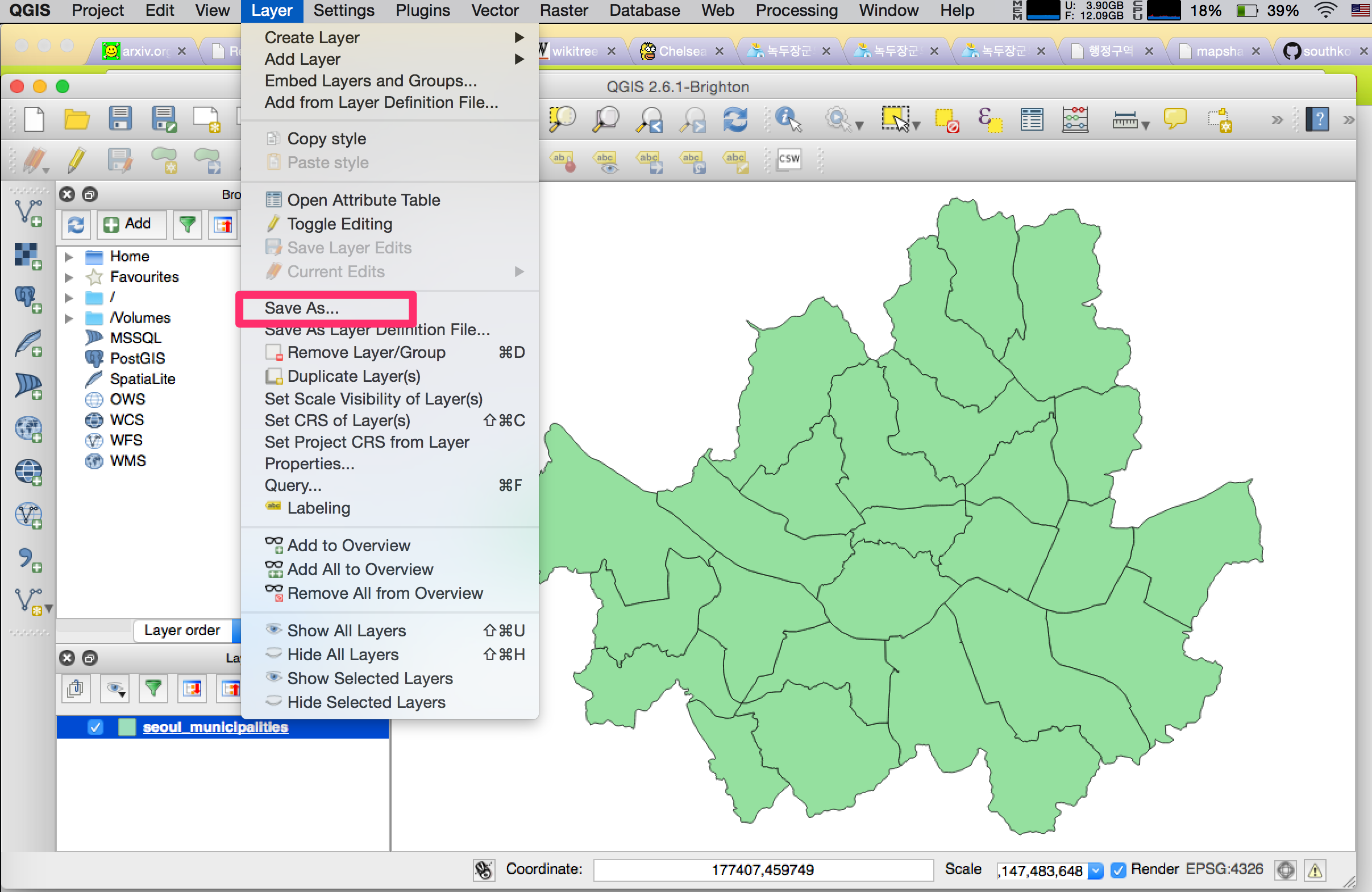This screenshot has height=892, width=1372.
Task: Click the Add Vector Layer sidebar icon
Action: click(x=28, y=212)
